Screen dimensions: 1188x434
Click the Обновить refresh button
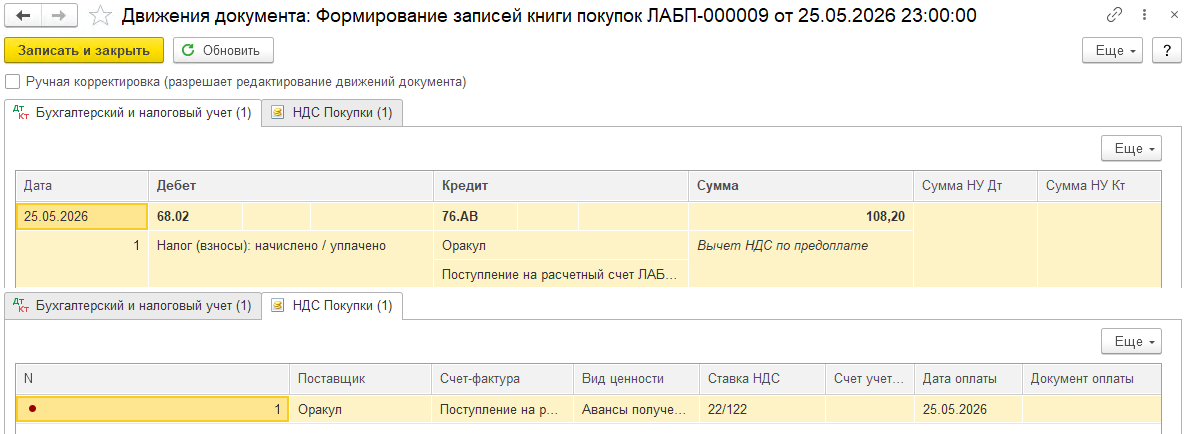pos(223,51)
